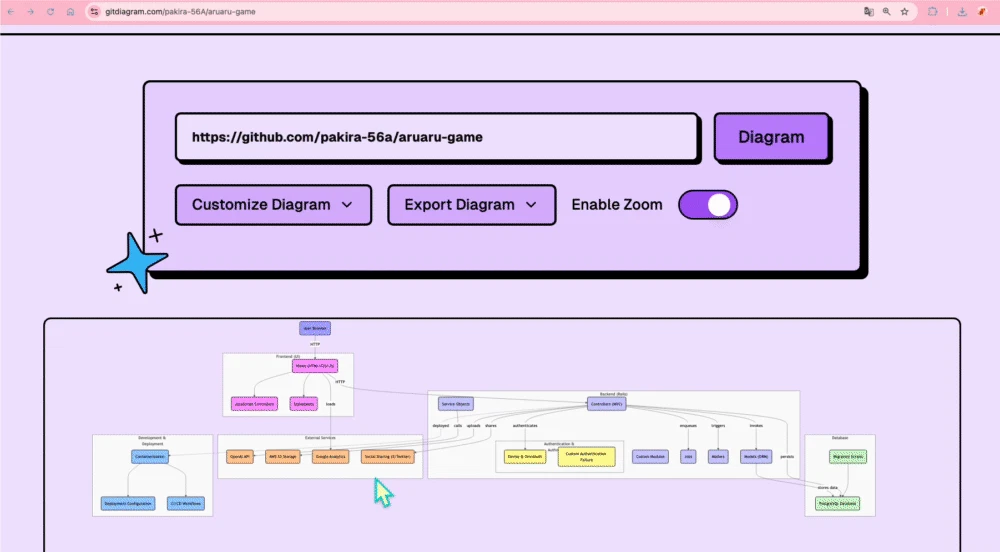Click the Custom Authentication Failure node
This screenshot has width=1000, height=552.
587,456
